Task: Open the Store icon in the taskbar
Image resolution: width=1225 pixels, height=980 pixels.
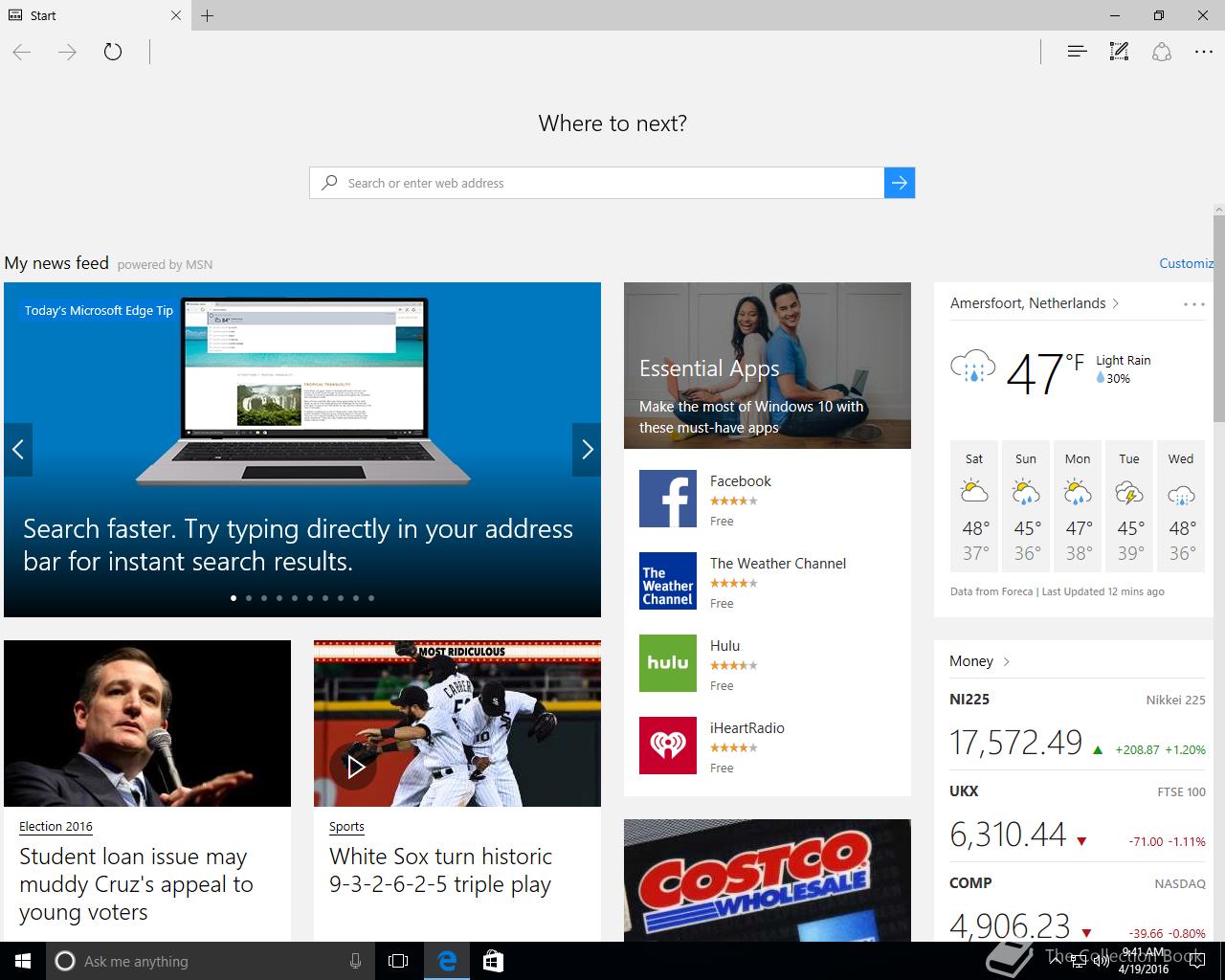Action: pyautogui.click(x=493, y=961)
